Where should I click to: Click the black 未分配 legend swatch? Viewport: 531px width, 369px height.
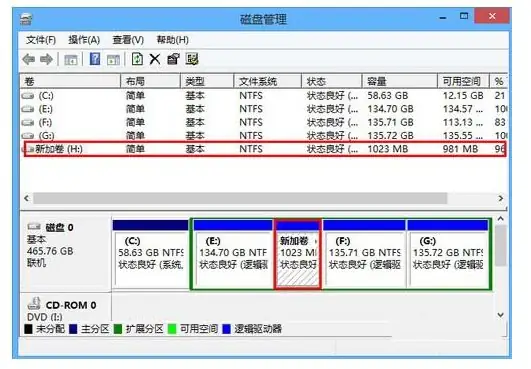28,329
